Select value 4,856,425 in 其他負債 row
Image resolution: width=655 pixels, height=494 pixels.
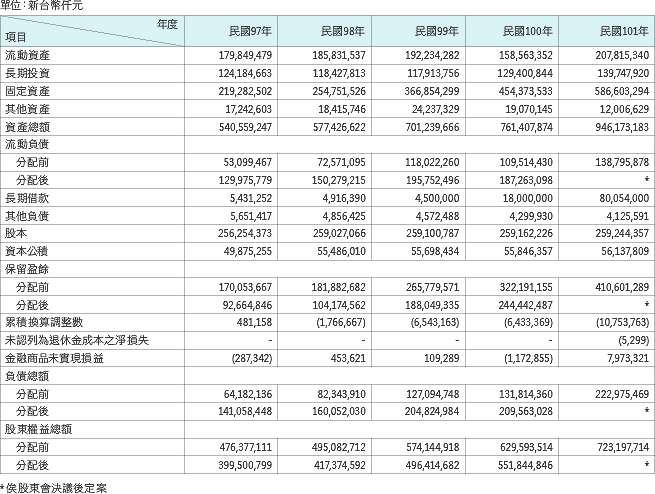pyautogui.click(x=344, y=216)
